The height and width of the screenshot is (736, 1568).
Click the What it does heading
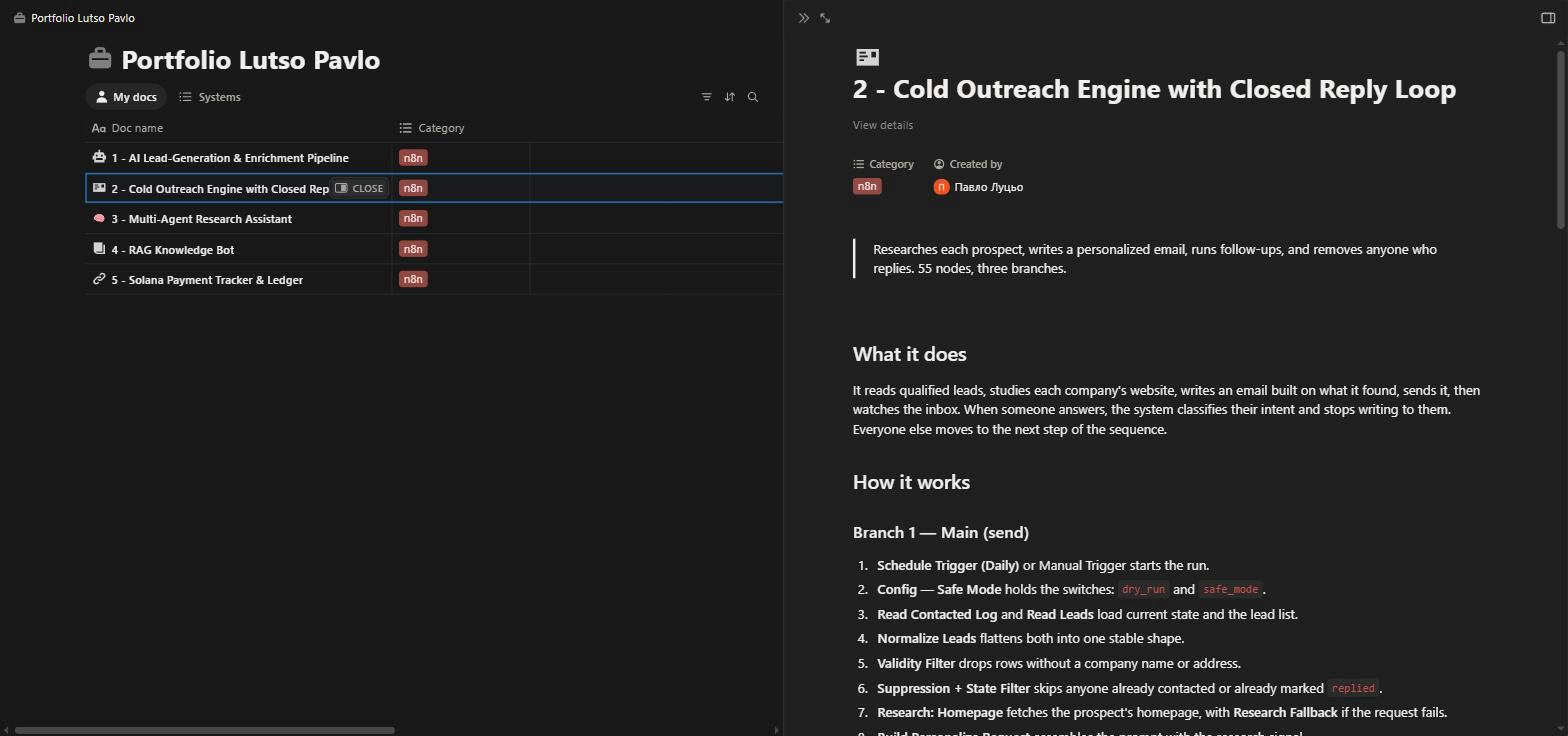909,354
